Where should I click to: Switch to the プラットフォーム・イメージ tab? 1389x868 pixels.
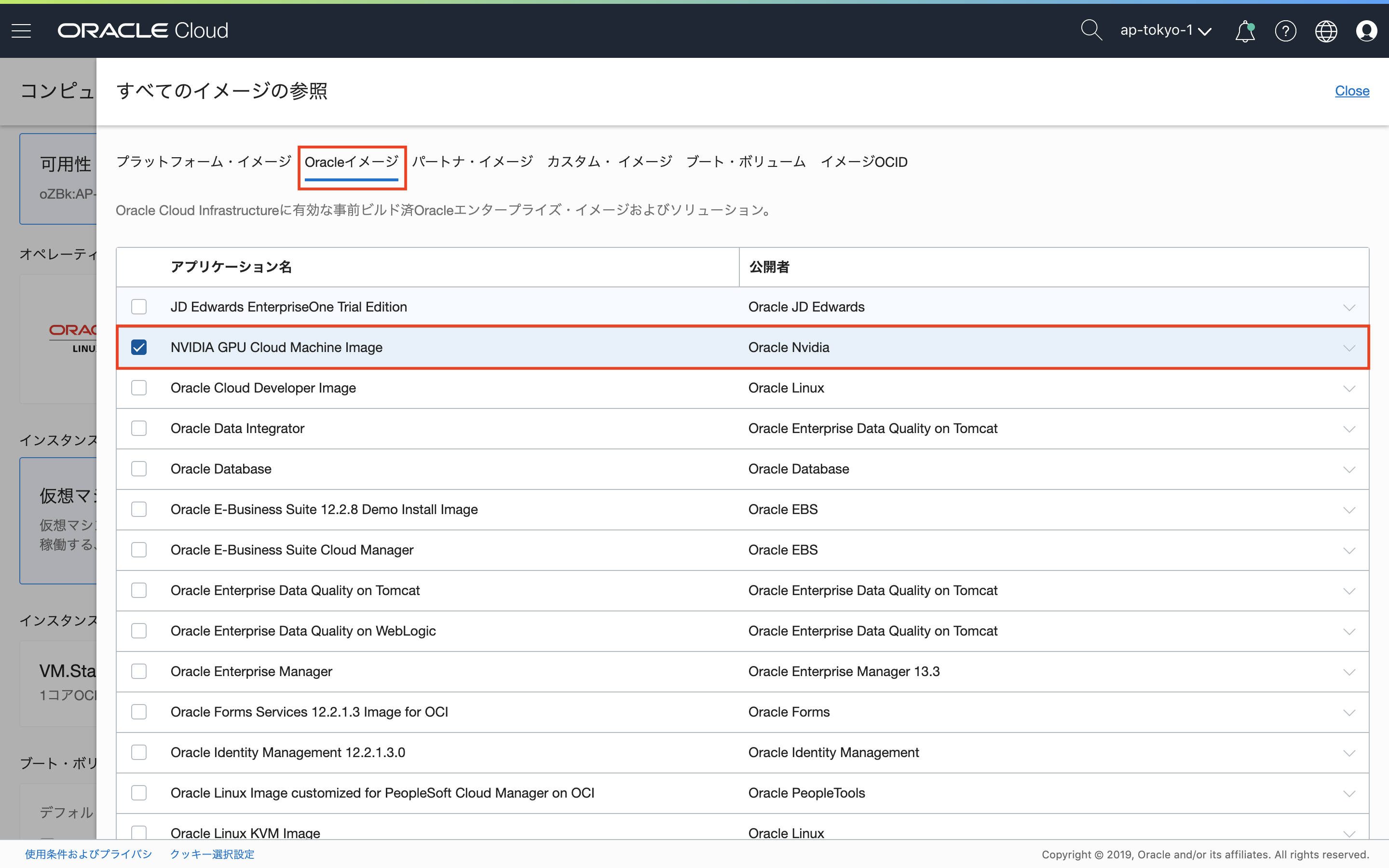pyautogui.click(x=204, y=162)
